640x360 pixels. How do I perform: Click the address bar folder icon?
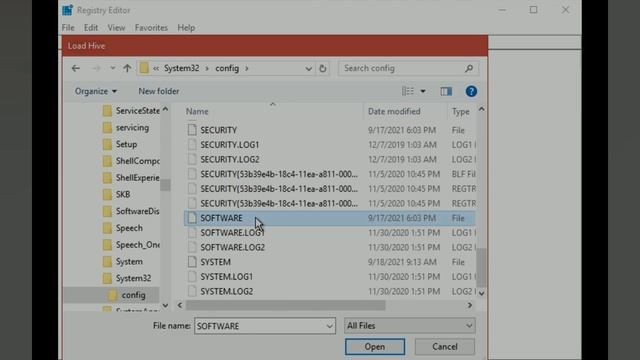coord(144,68)
